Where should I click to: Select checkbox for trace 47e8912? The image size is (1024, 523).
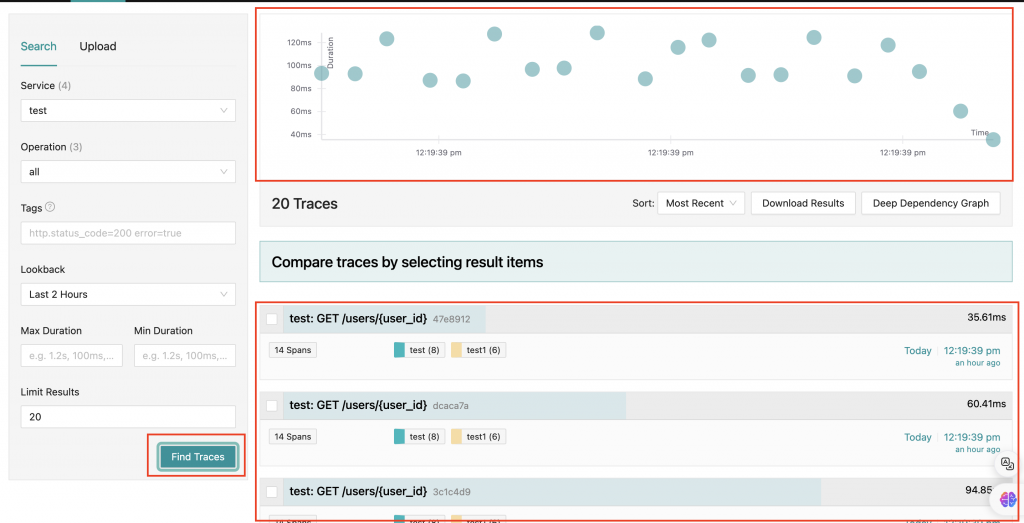(x=272, y=319)
